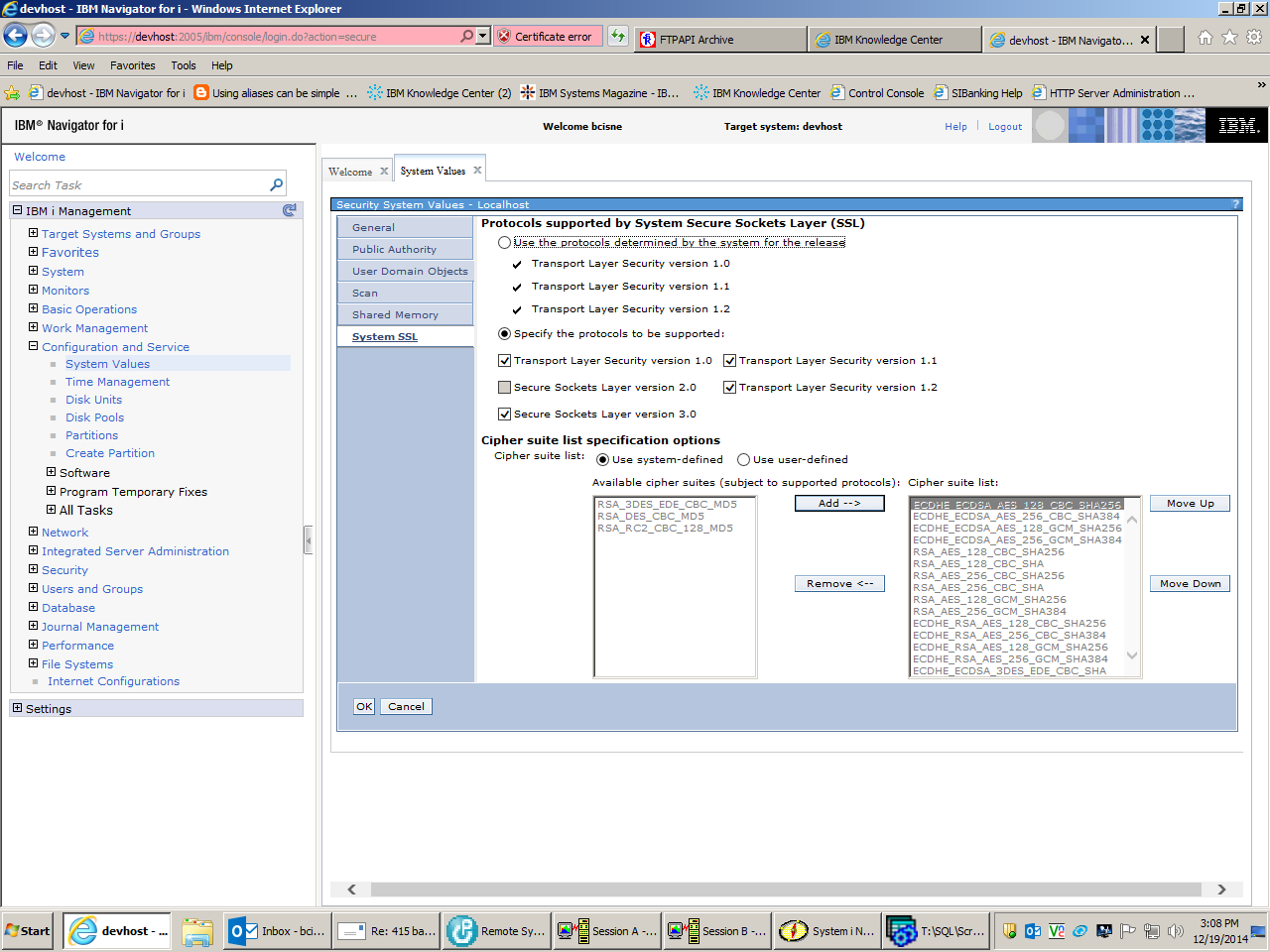Expand Program Temporary Fixes node
This screenshot has height=952, width=1270.
click(51, 491)
